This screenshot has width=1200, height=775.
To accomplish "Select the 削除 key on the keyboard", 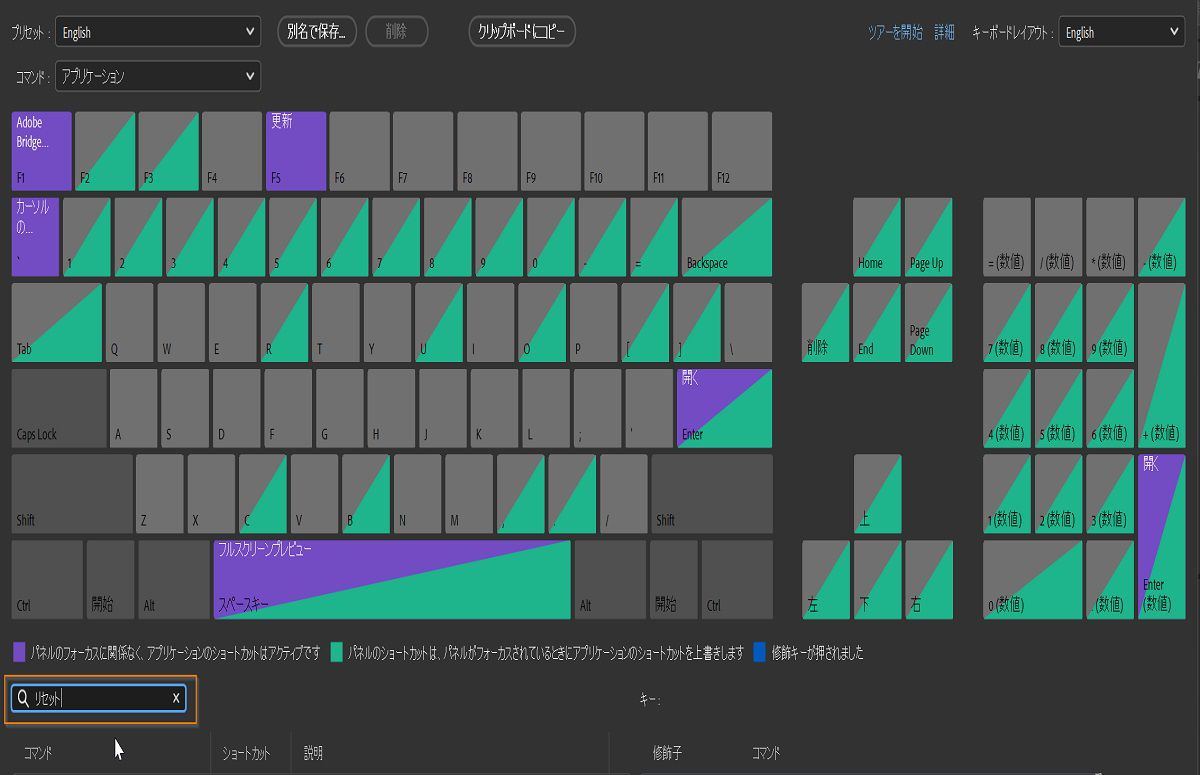I will point(826,322).
